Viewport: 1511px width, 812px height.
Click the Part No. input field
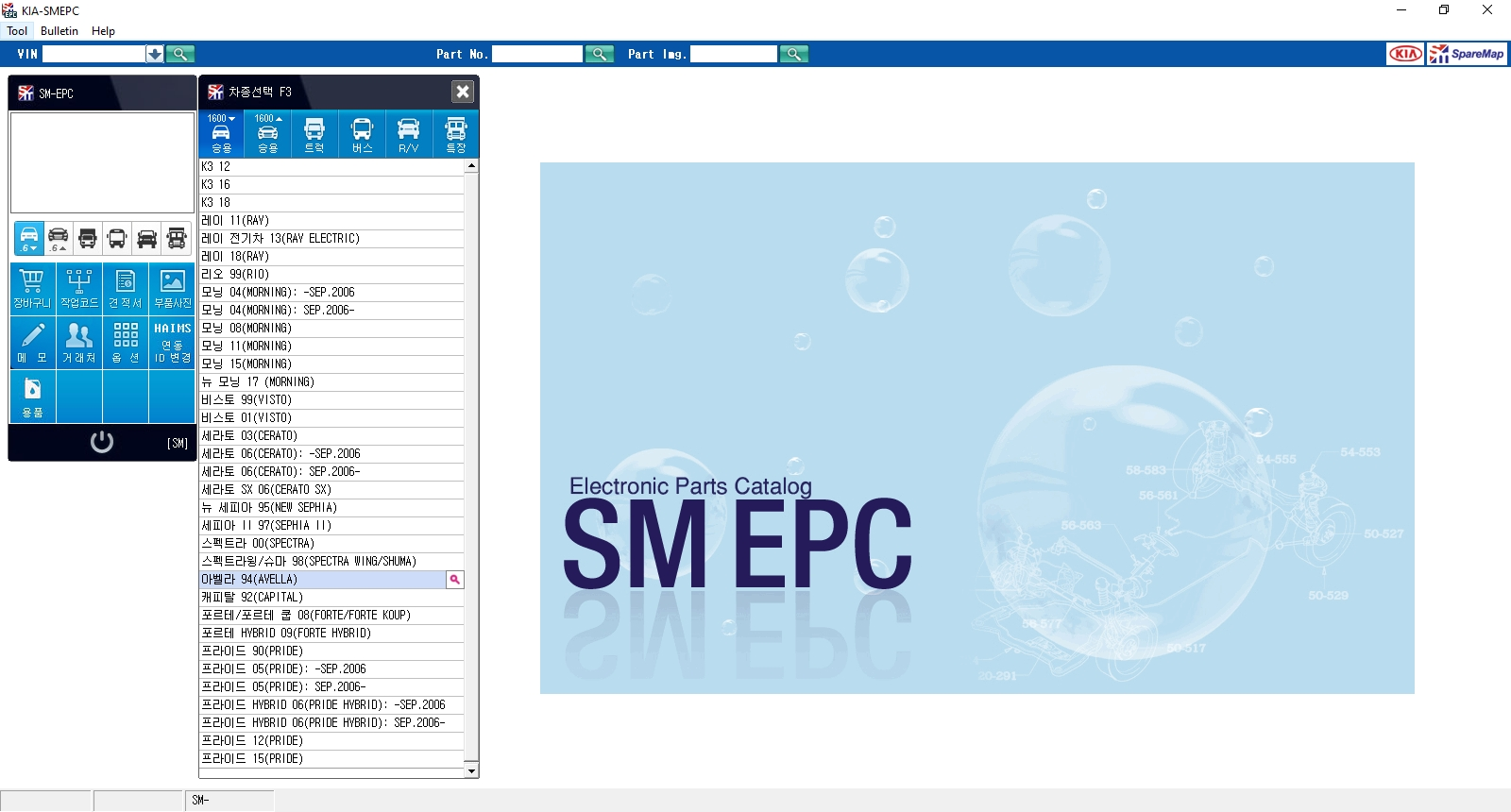tap(537, 54)
